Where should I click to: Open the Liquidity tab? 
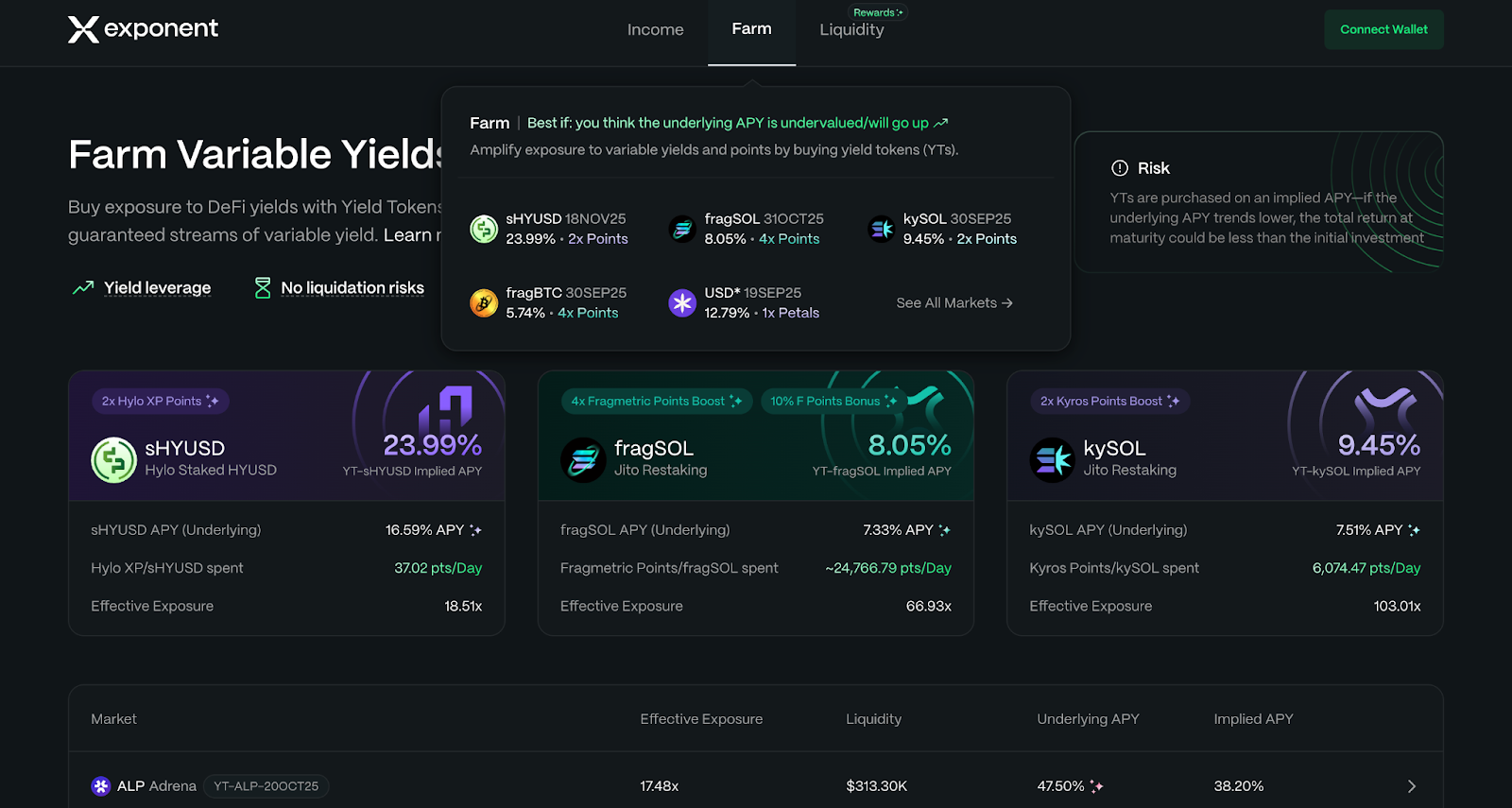click(851, 29)
